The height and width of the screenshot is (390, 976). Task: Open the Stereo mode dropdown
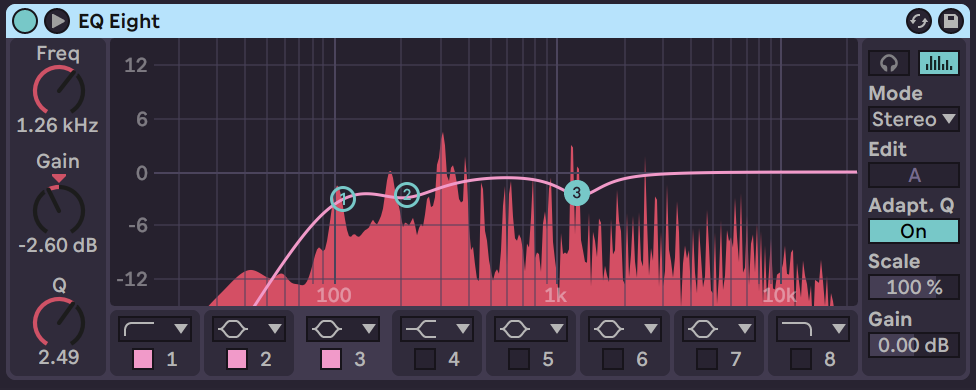914,119
